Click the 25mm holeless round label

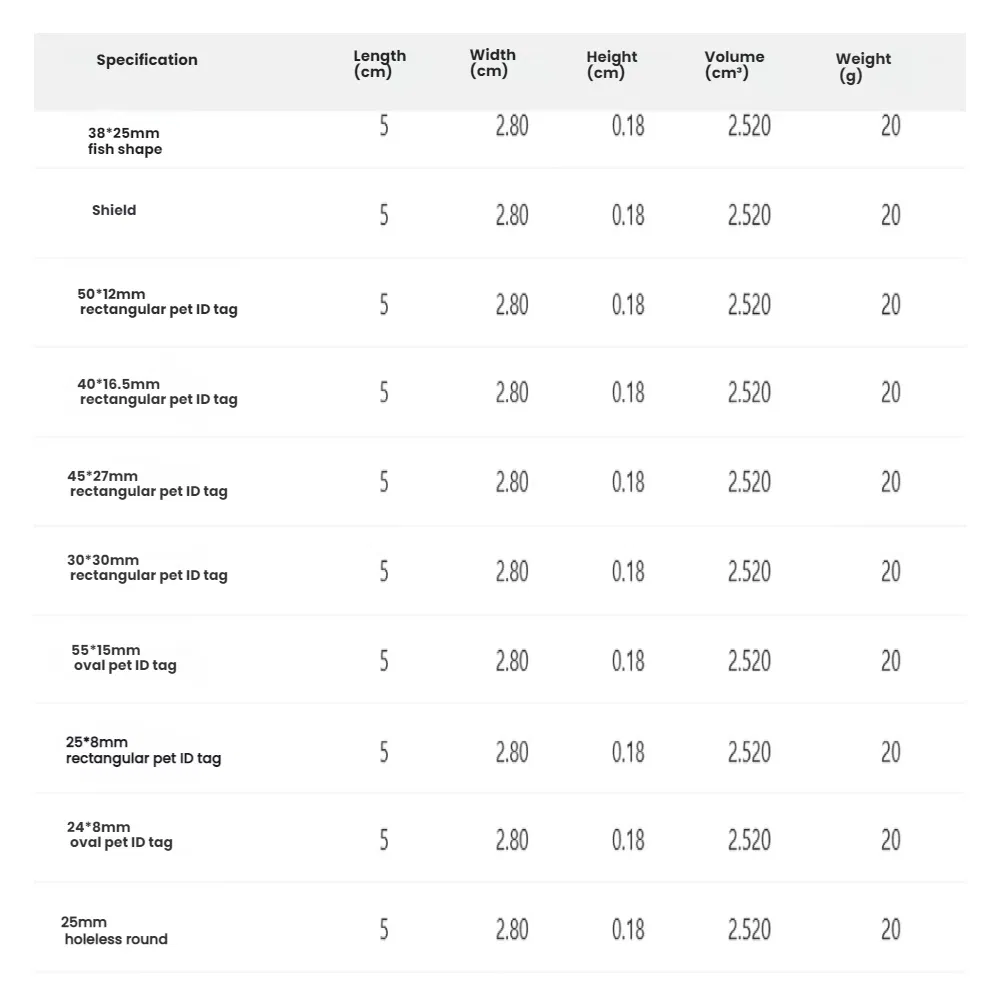tap(115, 931)
